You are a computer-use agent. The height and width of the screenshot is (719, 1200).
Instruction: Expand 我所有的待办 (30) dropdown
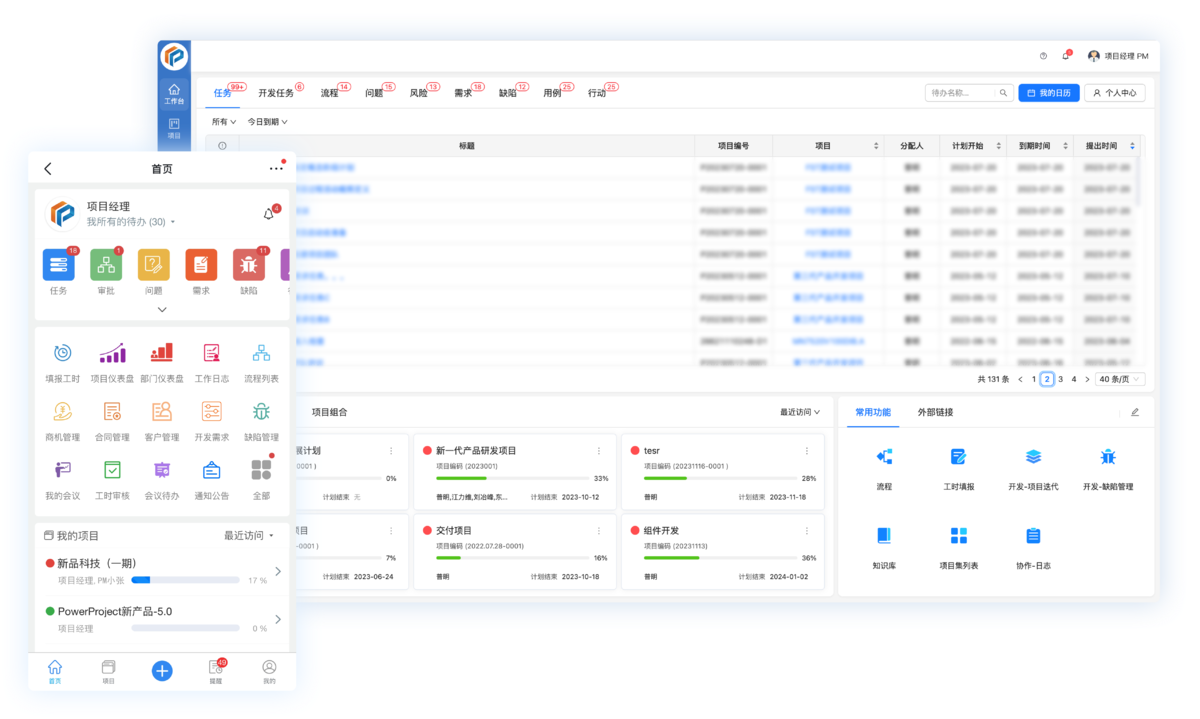click(x=131, y=222)
